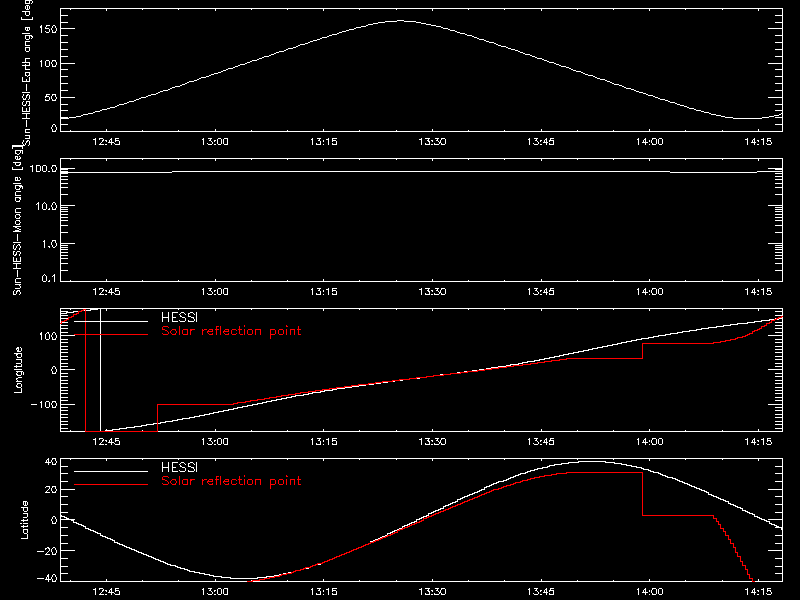Click the 150 tick in the Earth angle plot

coord(47,30)
